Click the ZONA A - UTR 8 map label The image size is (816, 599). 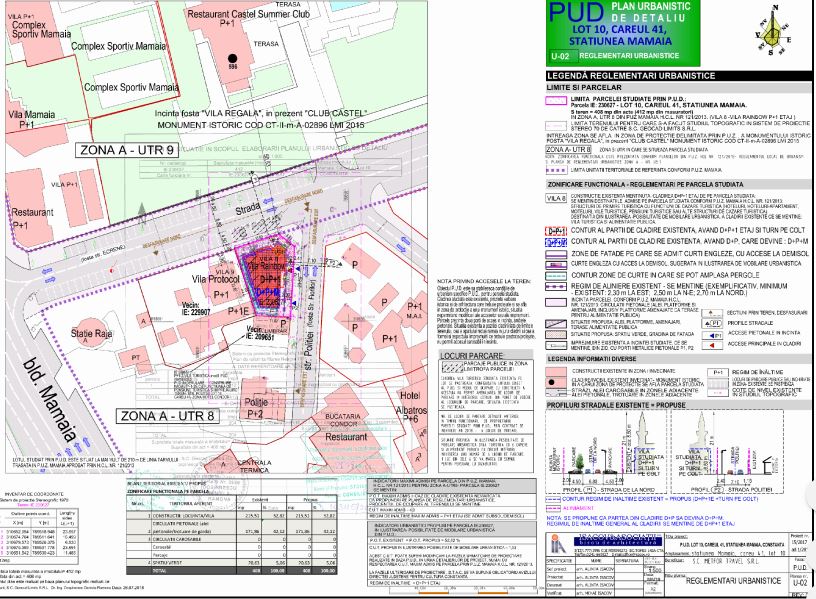(x=168, y=413)
